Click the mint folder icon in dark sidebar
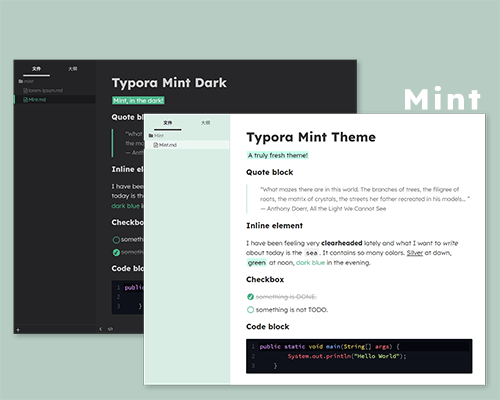The height and width of the screenshot is (400, 500). click(21, 81)
